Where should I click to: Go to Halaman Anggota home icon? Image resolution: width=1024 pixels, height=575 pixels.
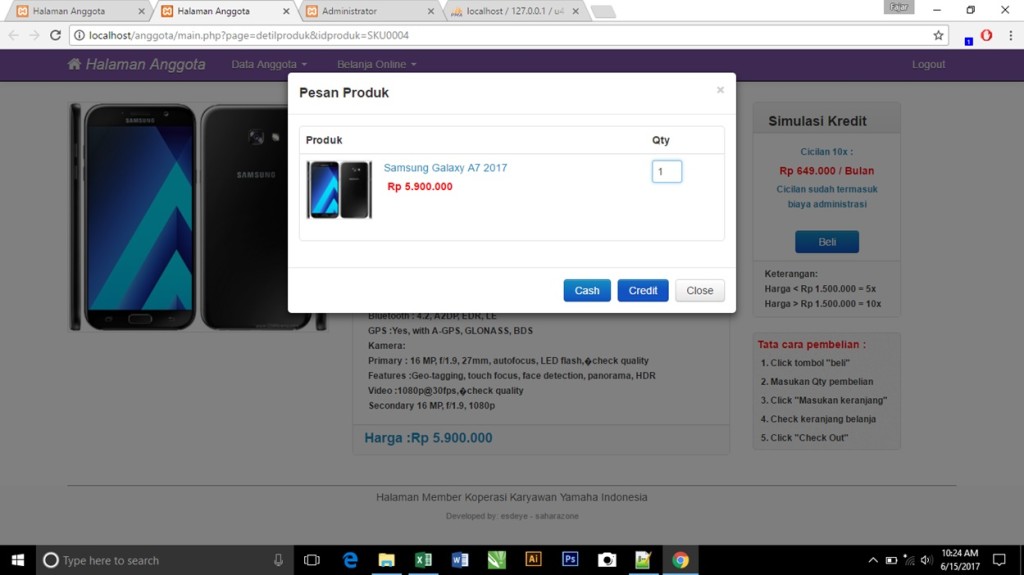tap(74, 64)
